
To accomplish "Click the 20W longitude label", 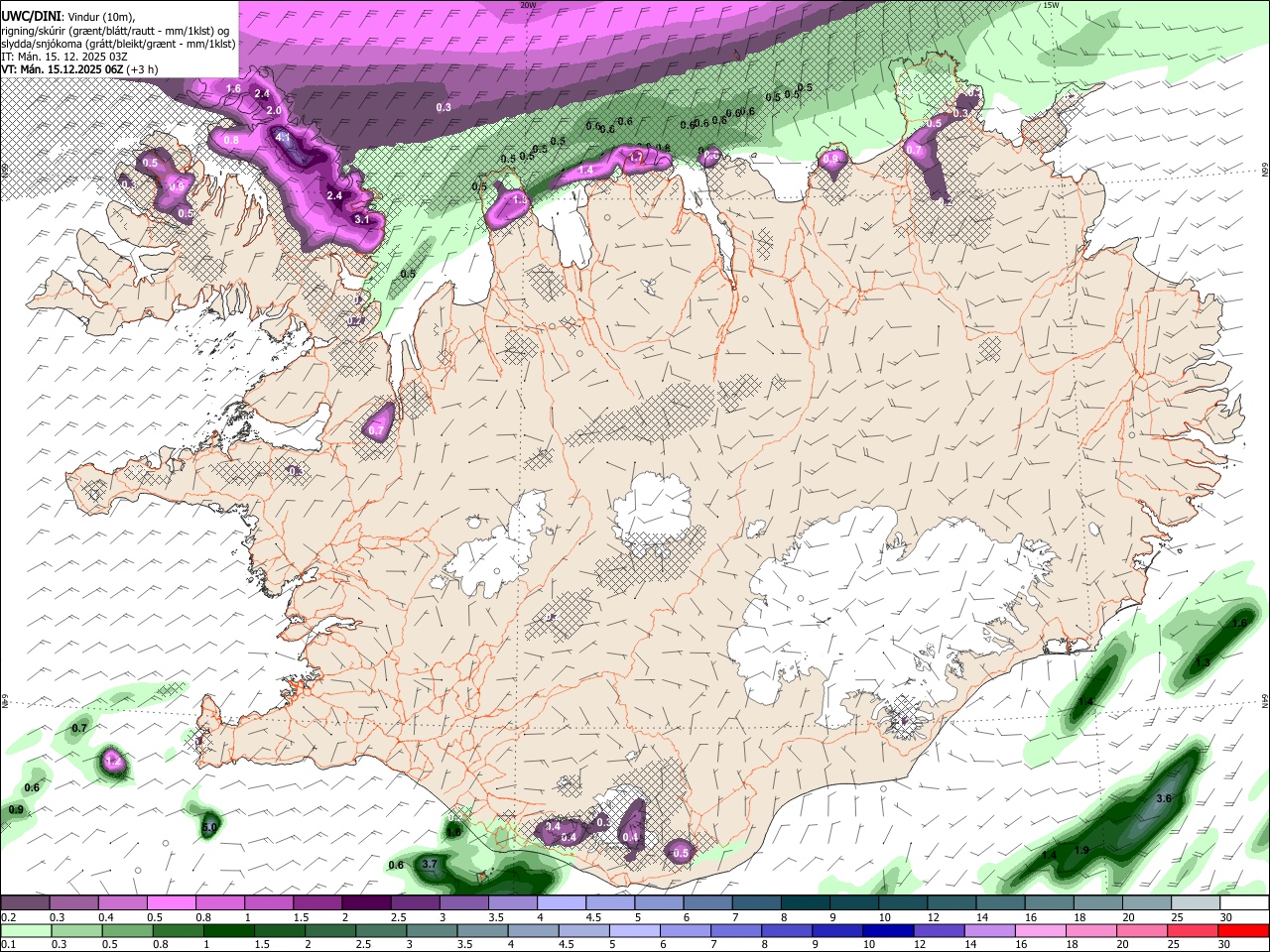I will (528, 5).
